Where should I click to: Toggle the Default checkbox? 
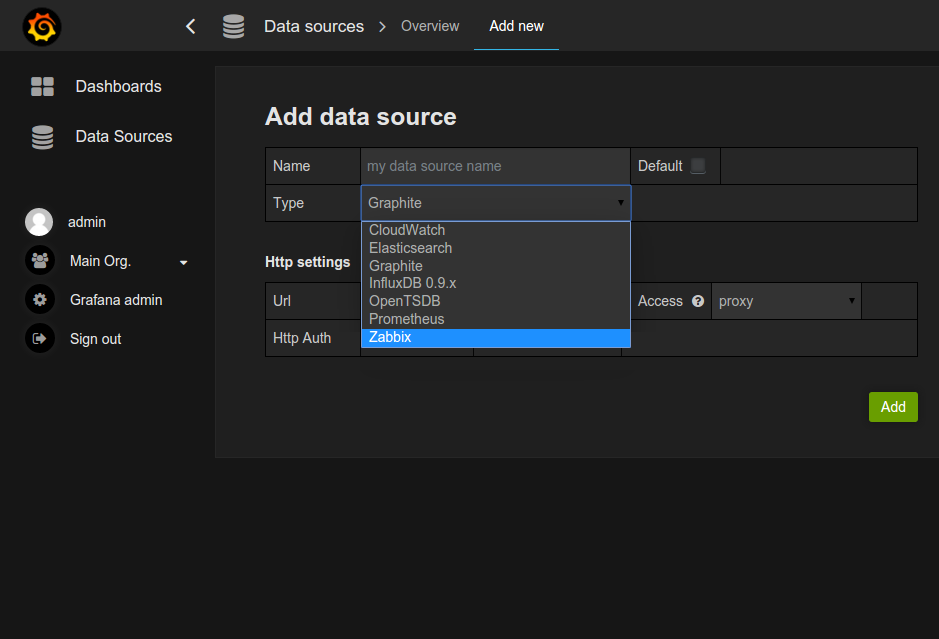(x=698, y=166)
